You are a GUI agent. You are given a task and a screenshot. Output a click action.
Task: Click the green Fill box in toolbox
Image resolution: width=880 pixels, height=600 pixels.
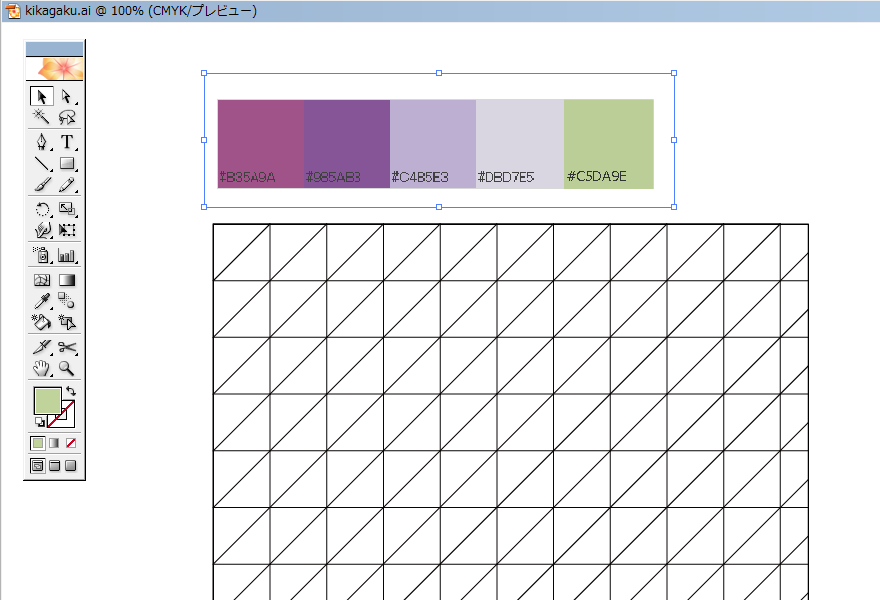[47, 401]
